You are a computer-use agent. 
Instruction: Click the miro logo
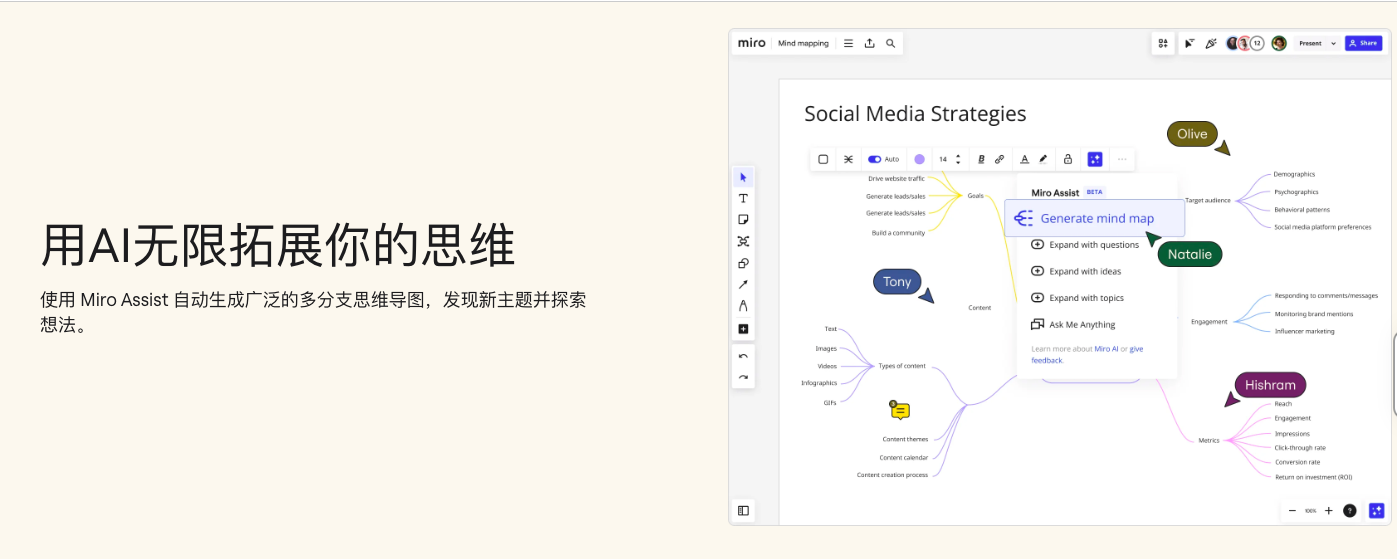[752, 43]
